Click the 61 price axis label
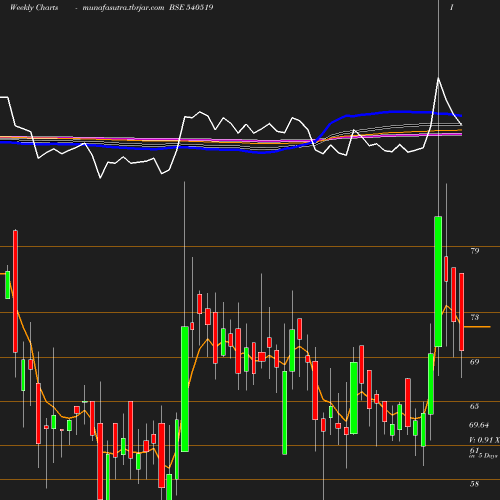The image size is (500, 500). point(474,450)
